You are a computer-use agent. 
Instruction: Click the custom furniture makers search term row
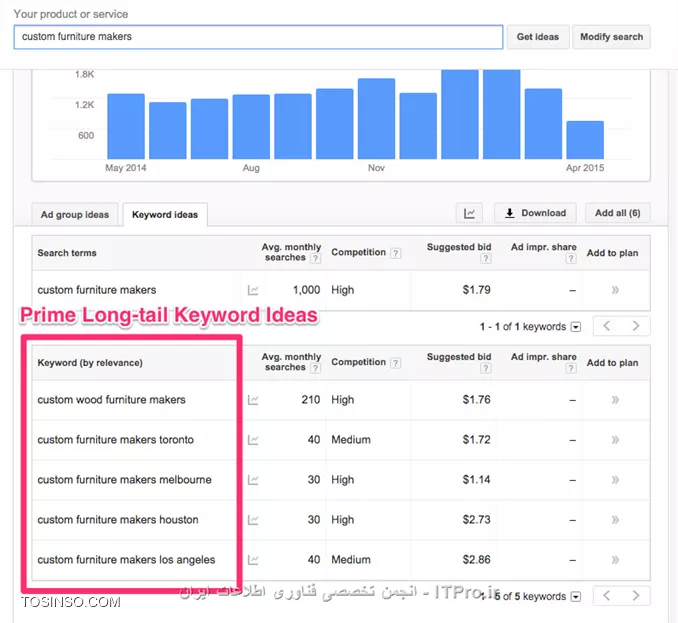pyautogui.click(x=341, y=290)
